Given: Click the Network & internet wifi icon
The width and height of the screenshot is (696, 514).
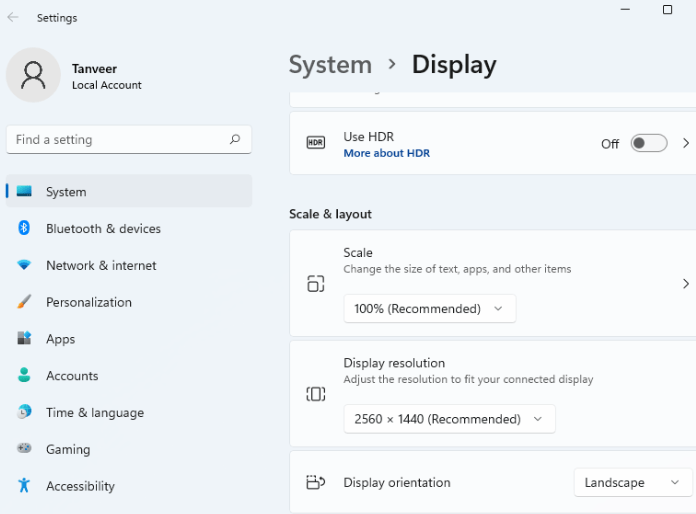Looking at the screenshot, I should (24, 265).
